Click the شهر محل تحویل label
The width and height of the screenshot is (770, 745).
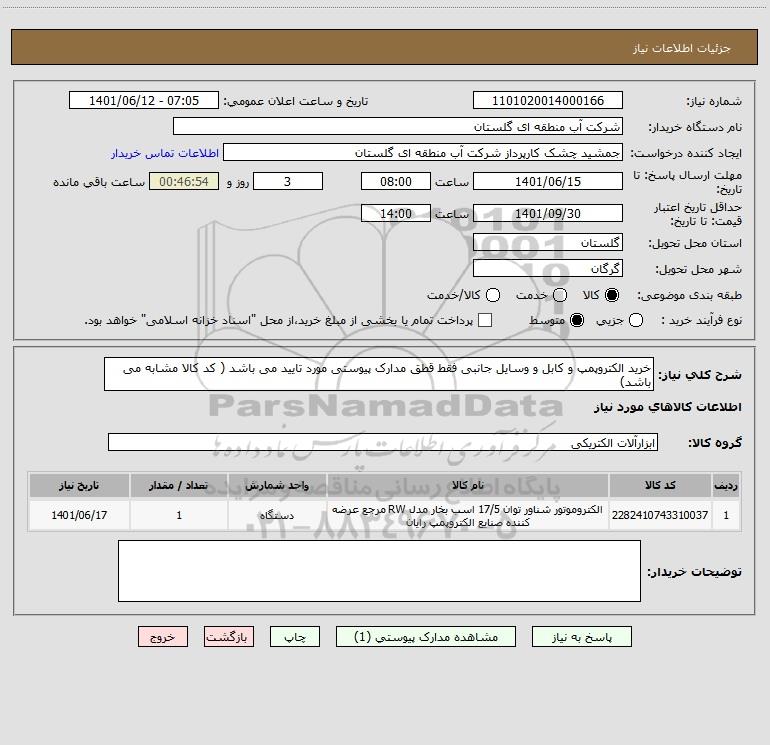(699, 270)
